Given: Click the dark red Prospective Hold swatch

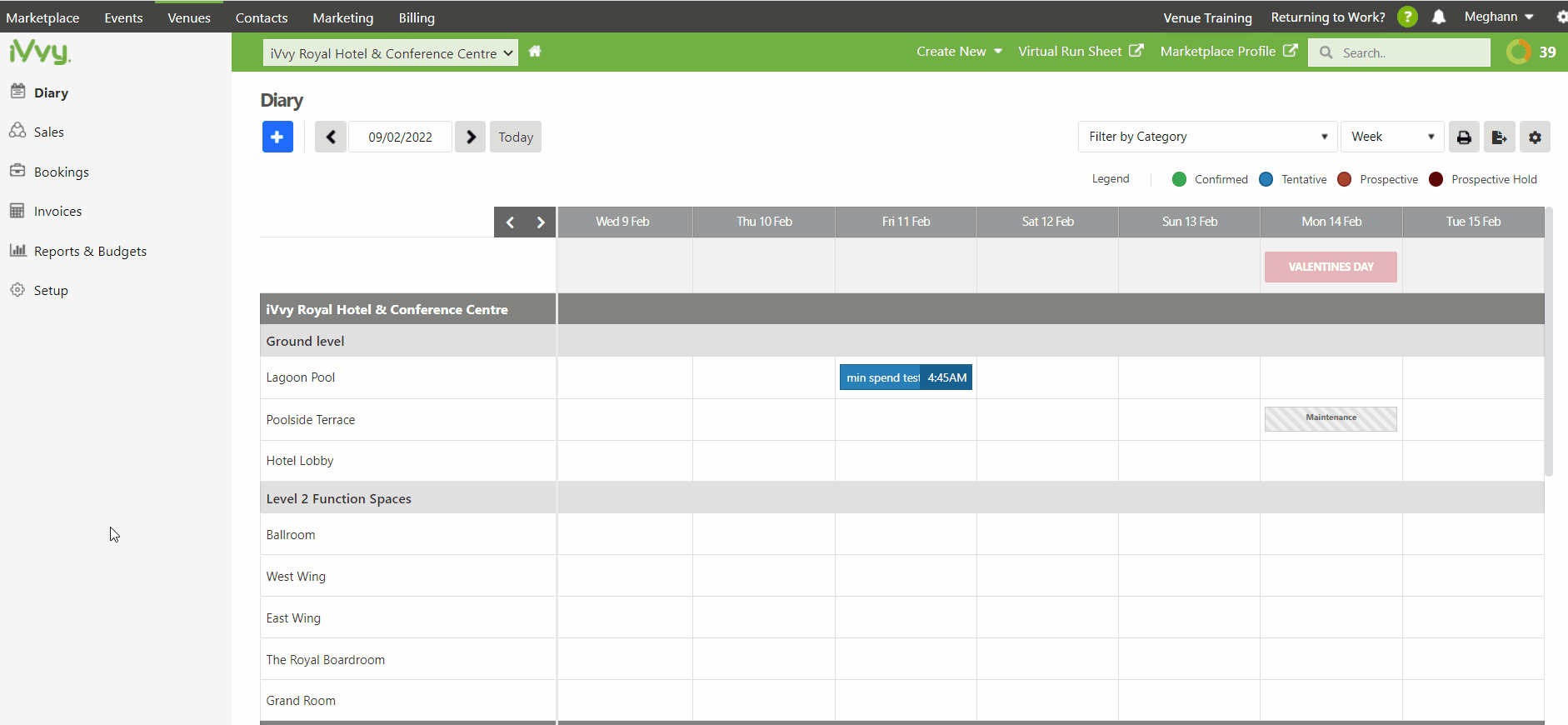Looking at the screenshot, I should tap(1436, 179).
